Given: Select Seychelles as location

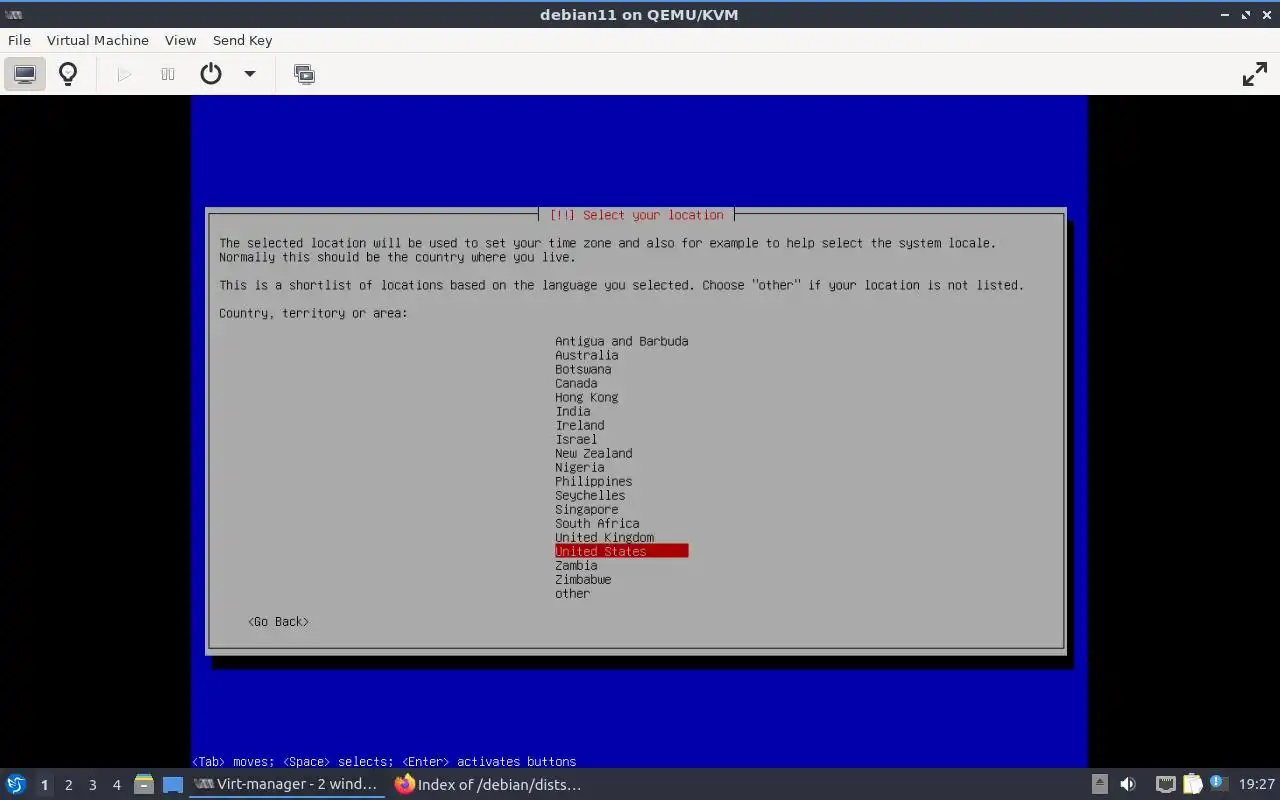Looking at the screenshot, I should pos(590,495).
